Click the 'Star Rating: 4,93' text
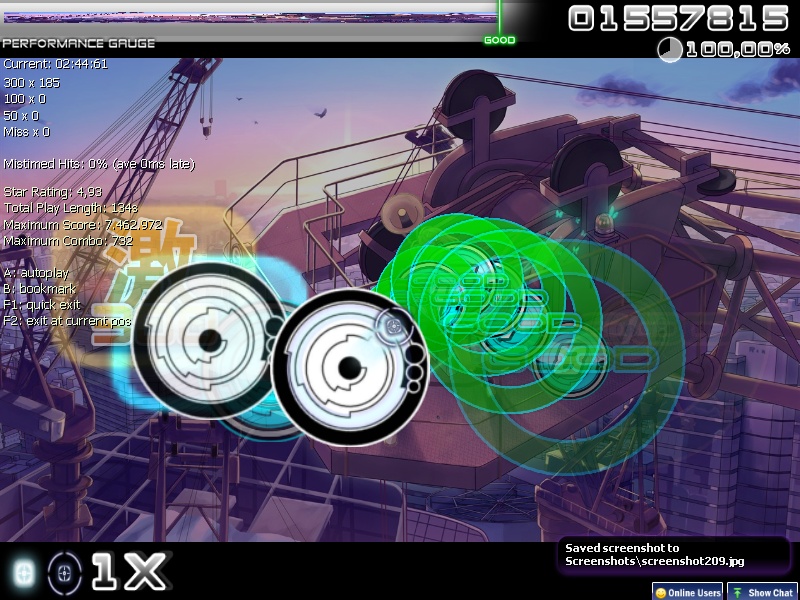Viewport: 800px width, 600px height. [53, 192]
